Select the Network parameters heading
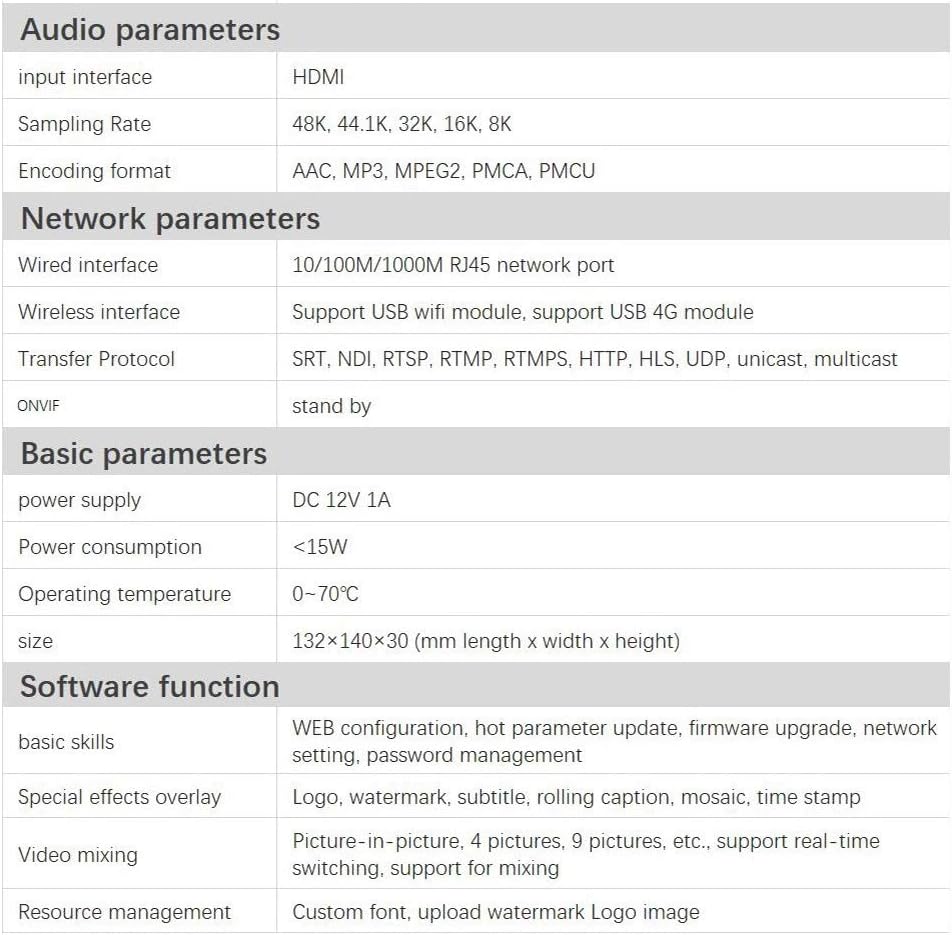This screenshot has height=935, width=952. click(x=170, y=218)
